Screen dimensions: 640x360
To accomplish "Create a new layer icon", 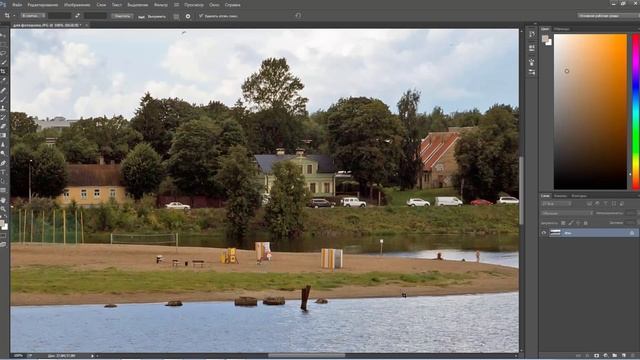I will coord(624,356).
